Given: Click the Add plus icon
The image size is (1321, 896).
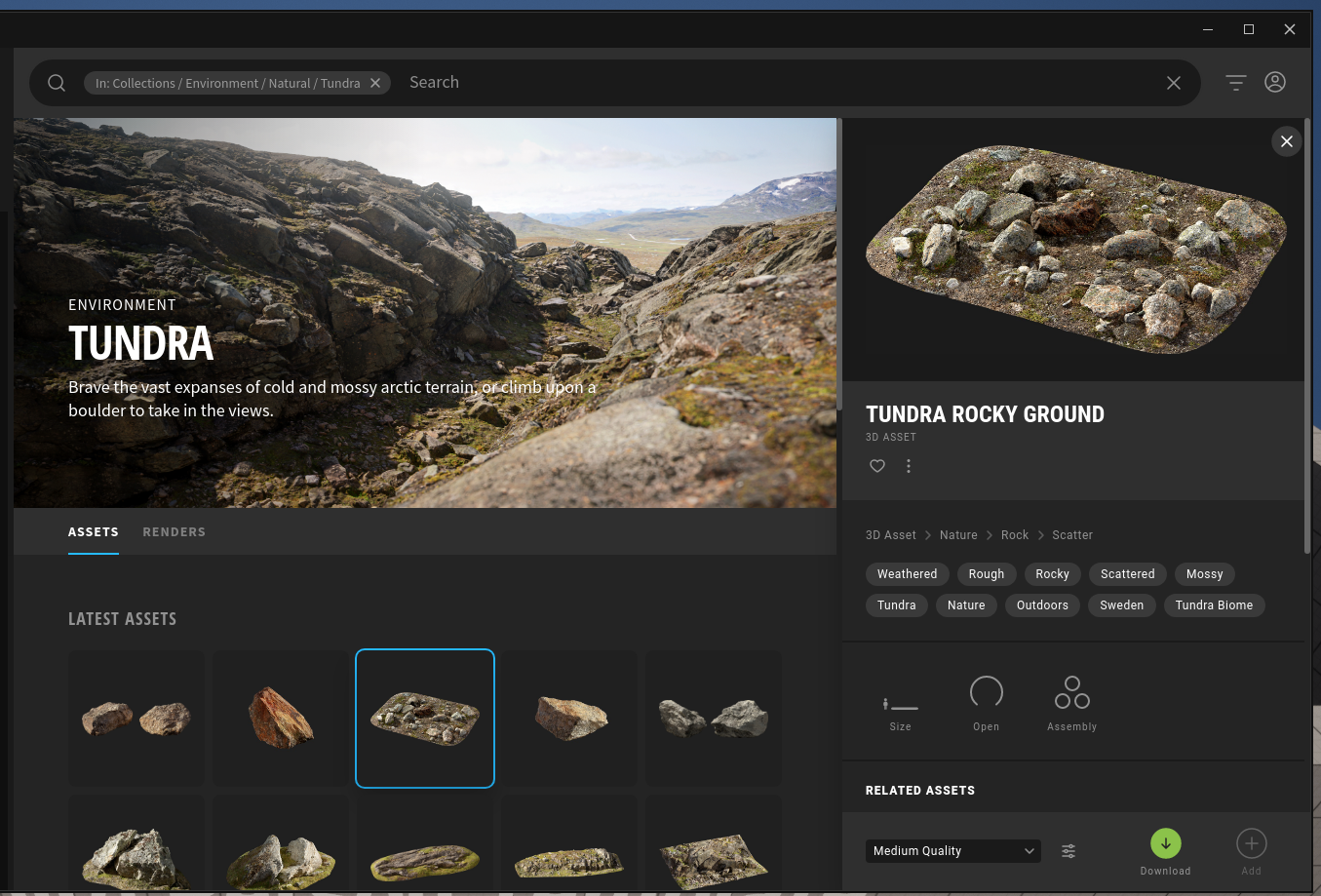Looking at the screenshot, I should pyautogui.click(x=1252, y=843).
